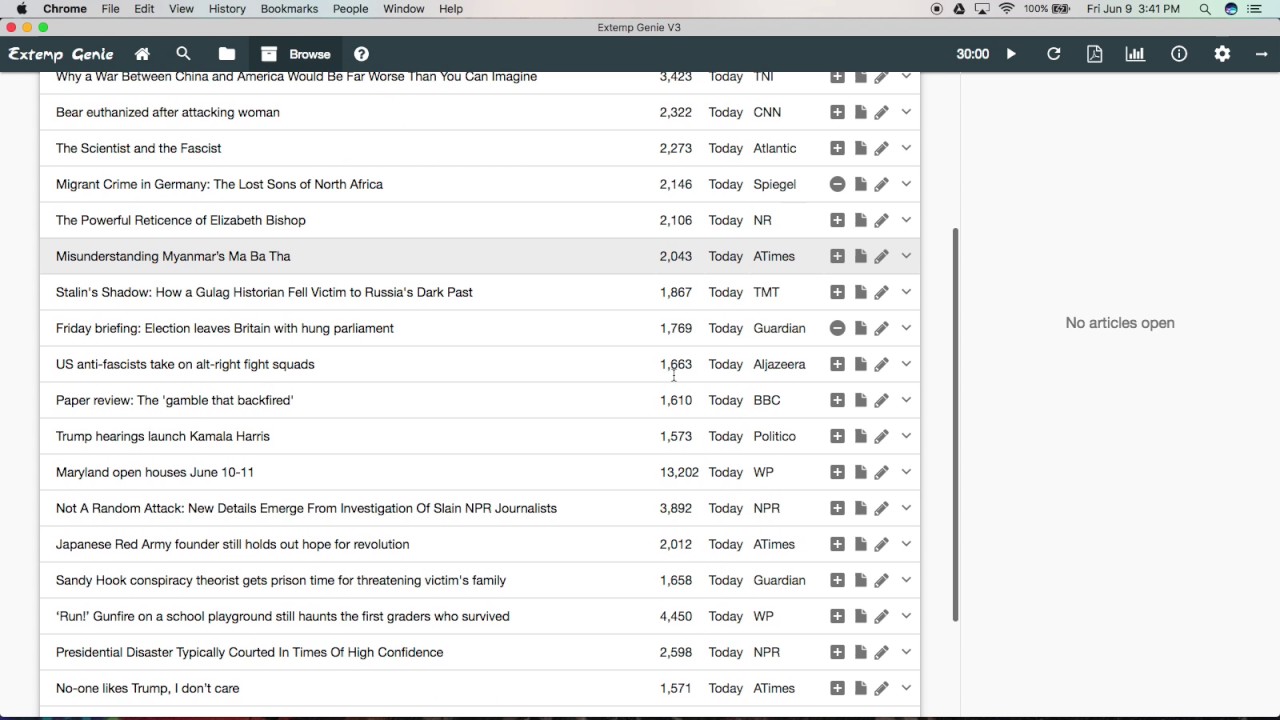
Task: Expand 'Trump hearings launch Kamala Harris' chevron
Action: tap(906, 436)
